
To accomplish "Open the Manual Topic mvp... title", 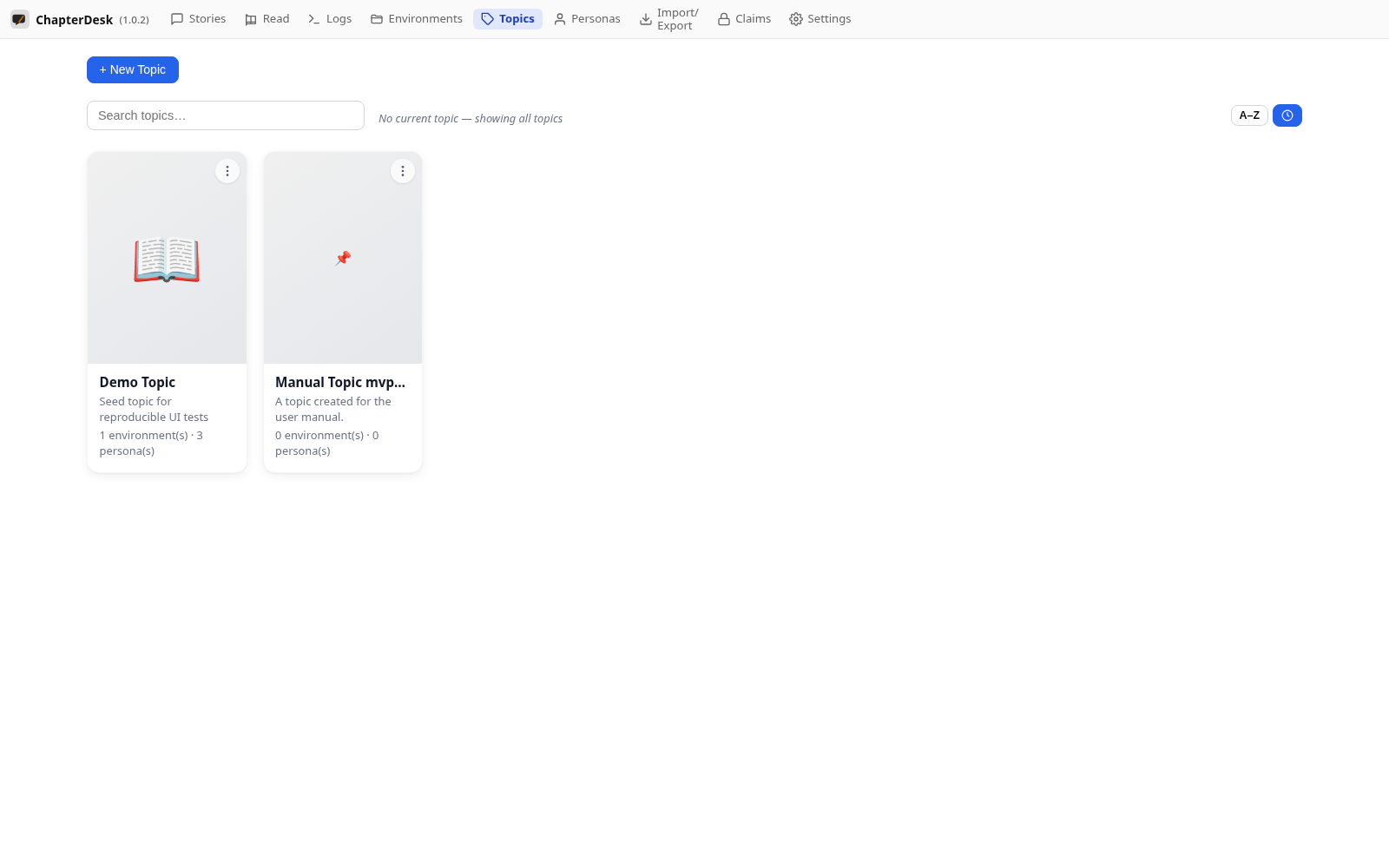I will [340, 382].
